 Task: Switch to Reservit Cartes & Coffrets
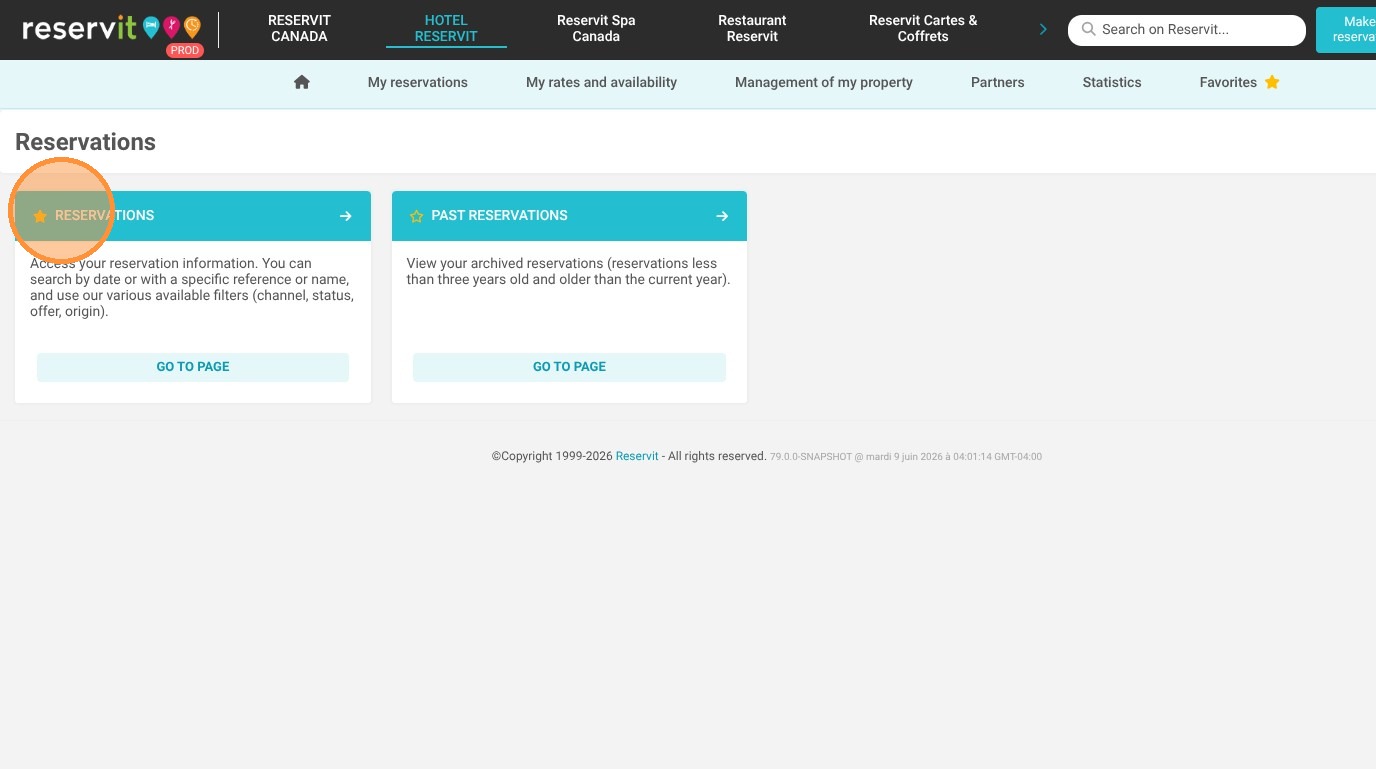[923, 28]
